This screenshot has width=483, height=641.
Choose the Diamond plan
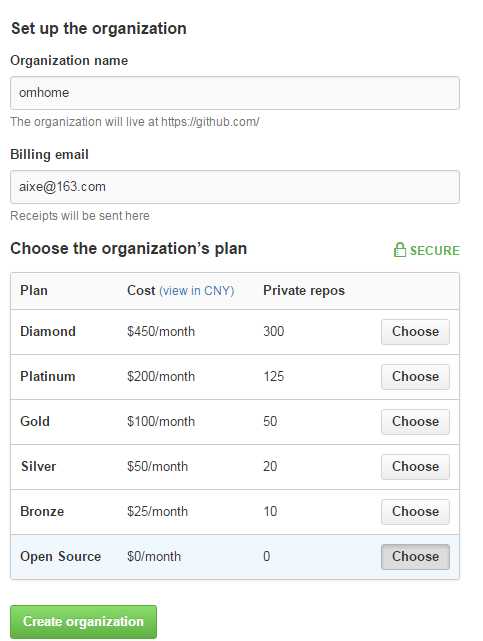click(x=415, y=332)
